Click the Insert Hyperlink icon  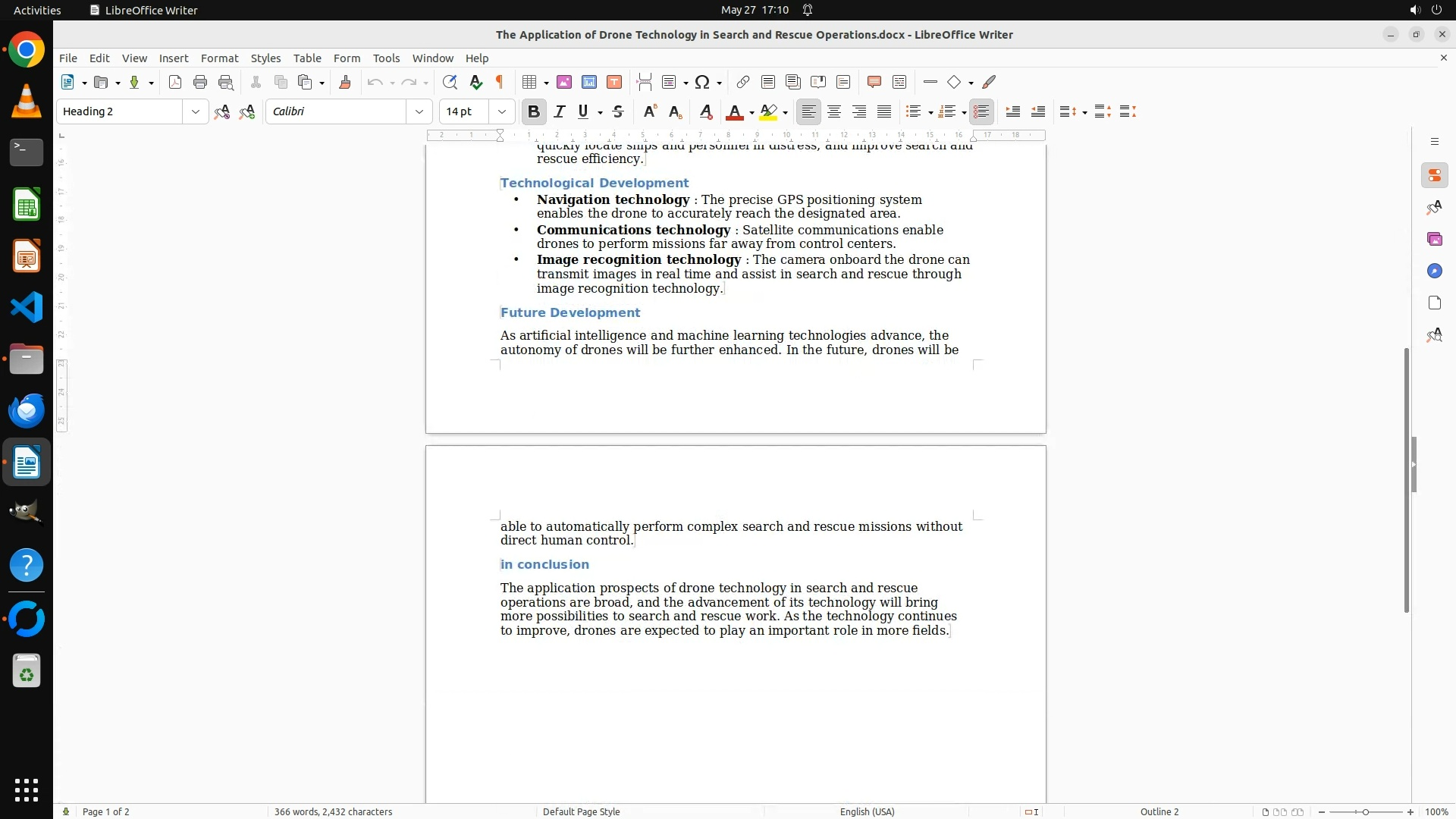(743, 82)
